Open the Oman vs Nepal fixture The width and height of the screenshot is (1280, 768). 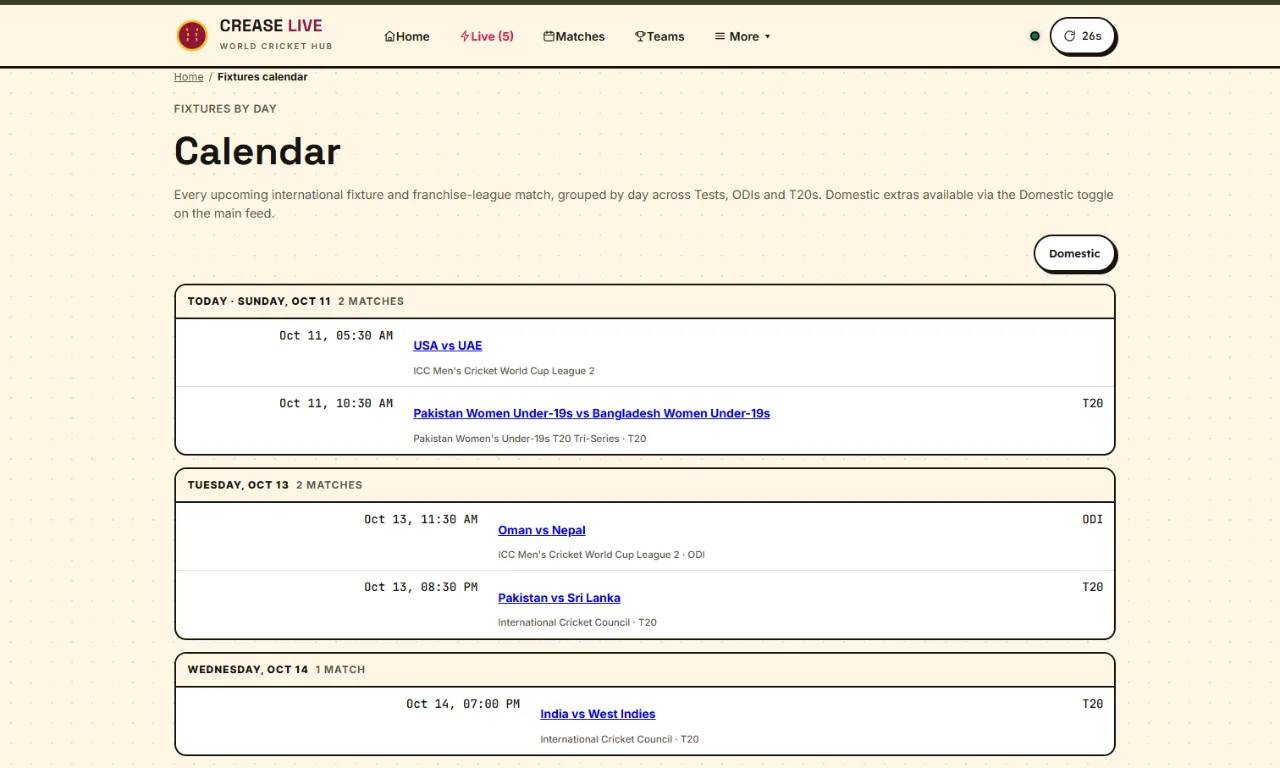pos(542,530)
